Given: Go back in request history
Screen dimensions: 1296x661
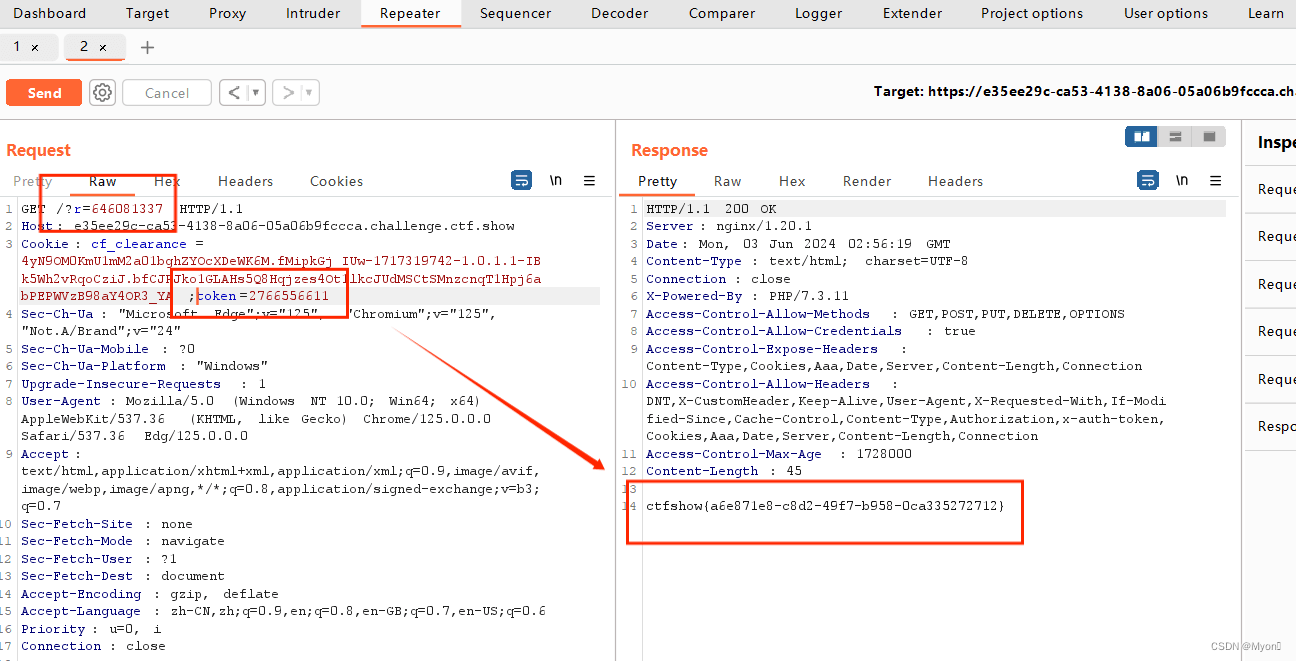Looking at the screenshot, I should click(x=233, y=93).
